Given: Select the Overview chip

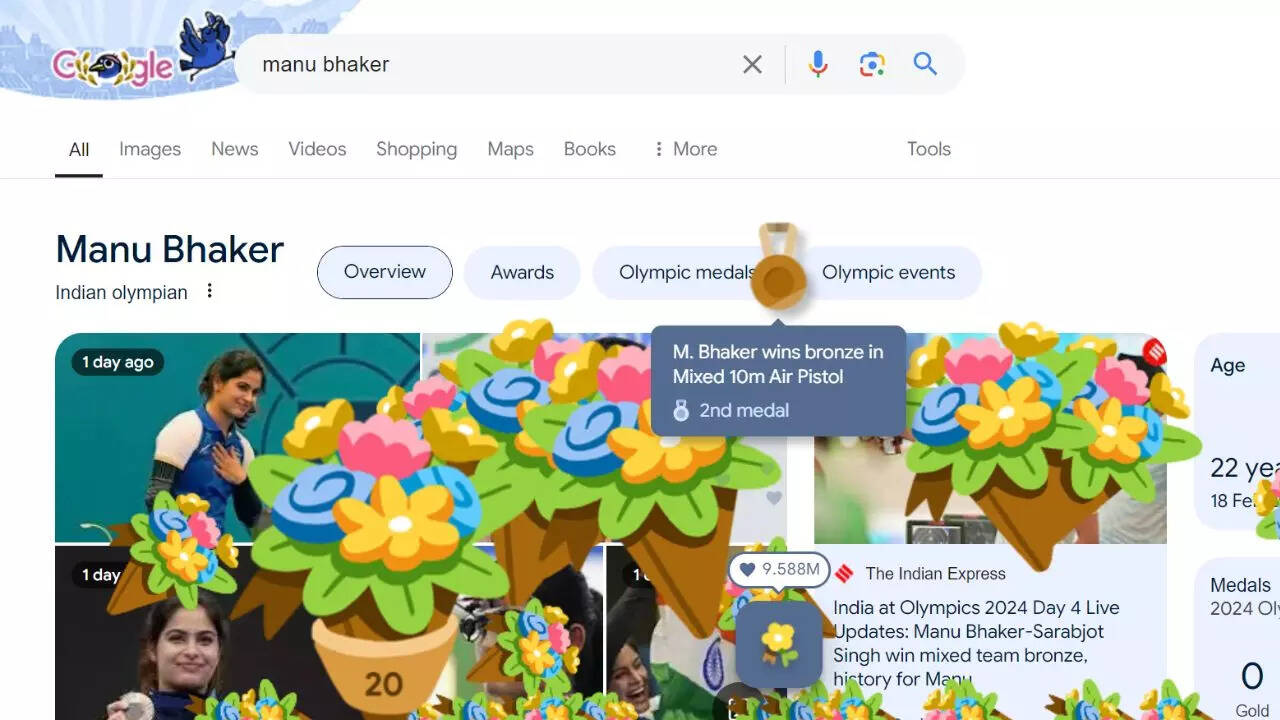Looking at the screenshot, I should tap(385, 272).
